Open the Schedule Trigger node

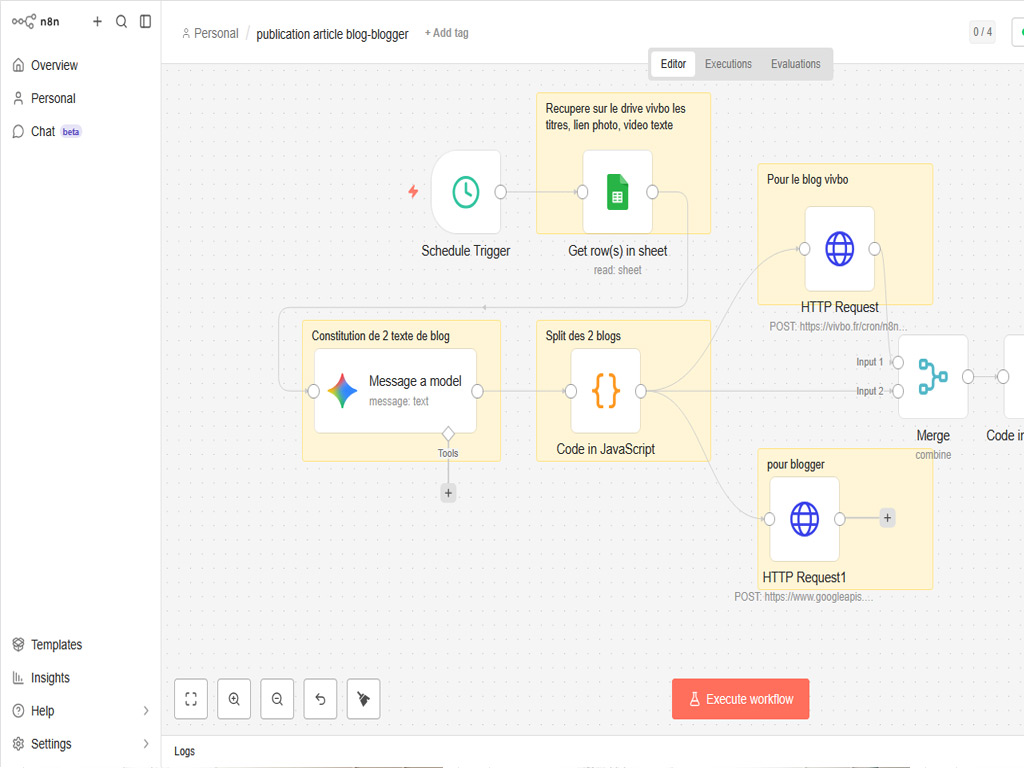465,192
